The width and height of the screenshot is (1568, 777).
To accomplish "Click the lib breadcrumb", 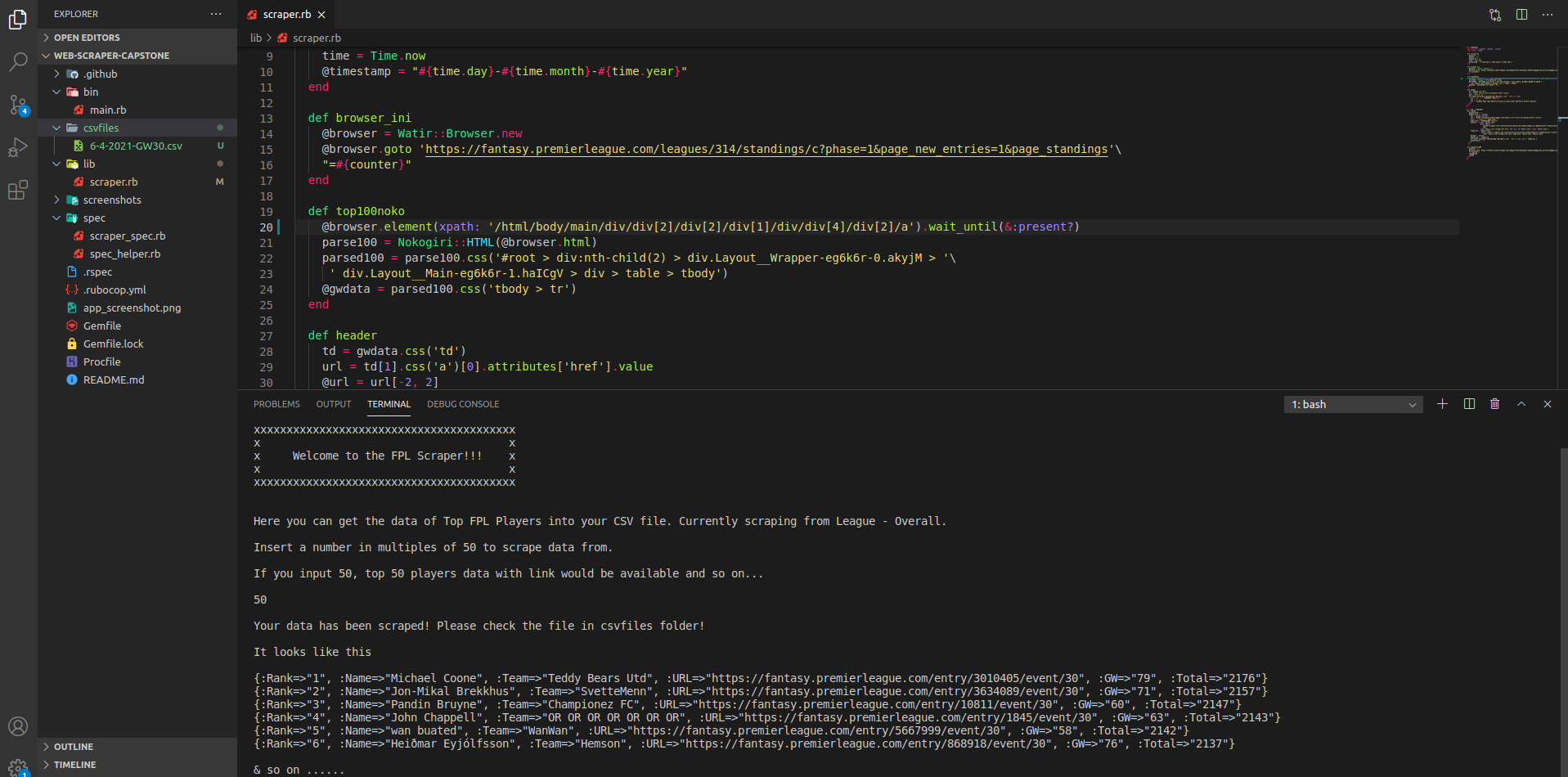I will click(x=256, y=38).
